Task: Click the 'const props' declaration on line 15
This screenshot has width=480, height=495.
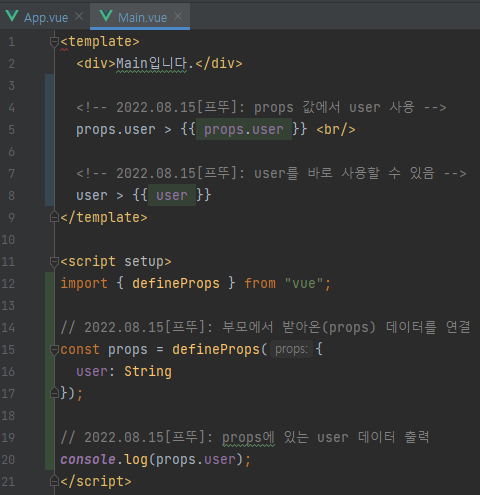Action: pos(104,350)
